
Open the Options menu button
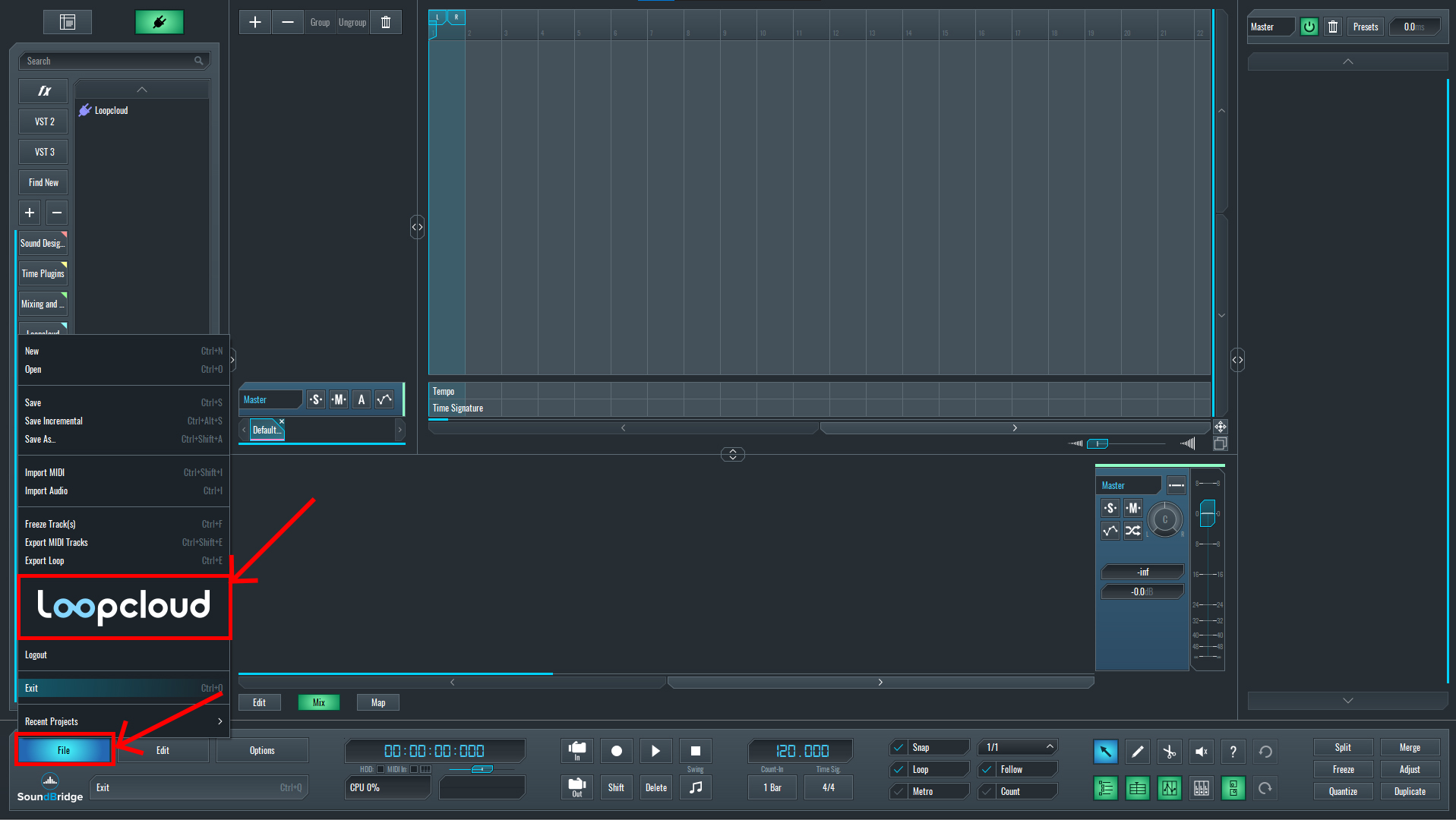point(262,750)
